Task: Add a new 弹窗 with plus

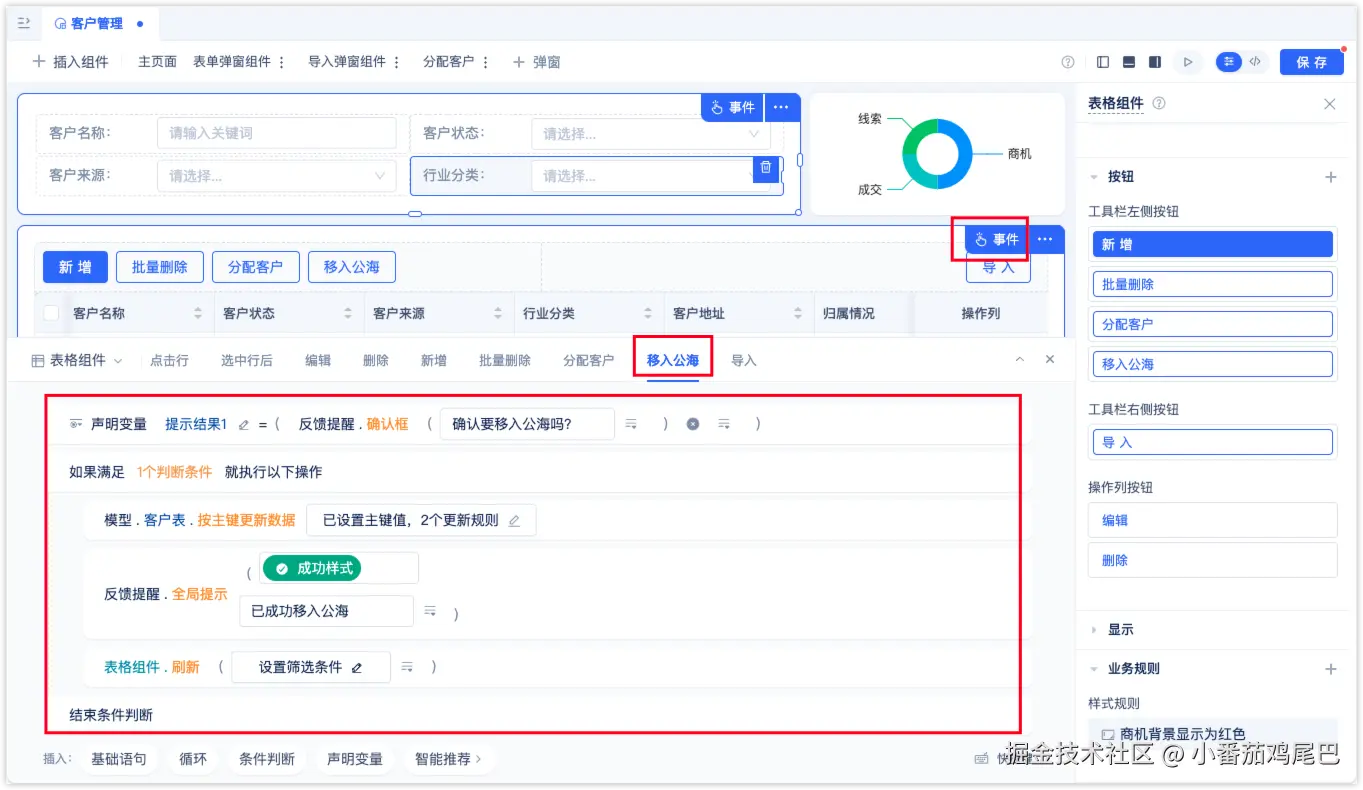Action: pyautogui.click(x=537, y=62)
